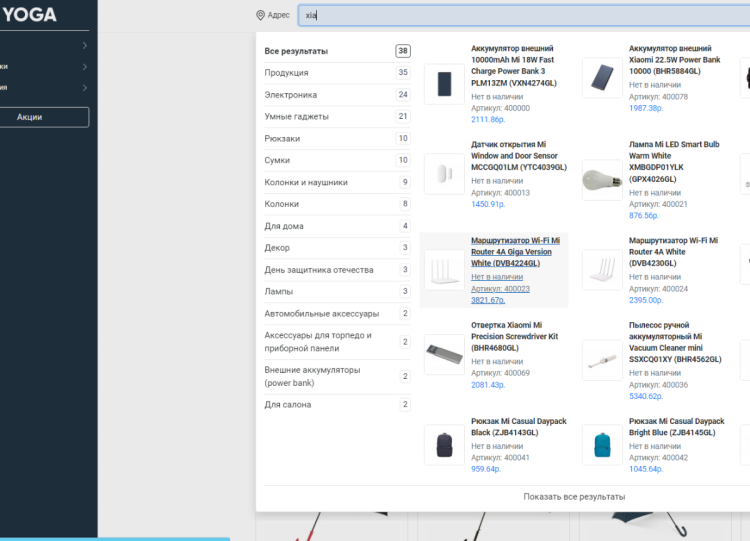
Task: Click the text Артикул: 400069
Action: pos(500,373)
